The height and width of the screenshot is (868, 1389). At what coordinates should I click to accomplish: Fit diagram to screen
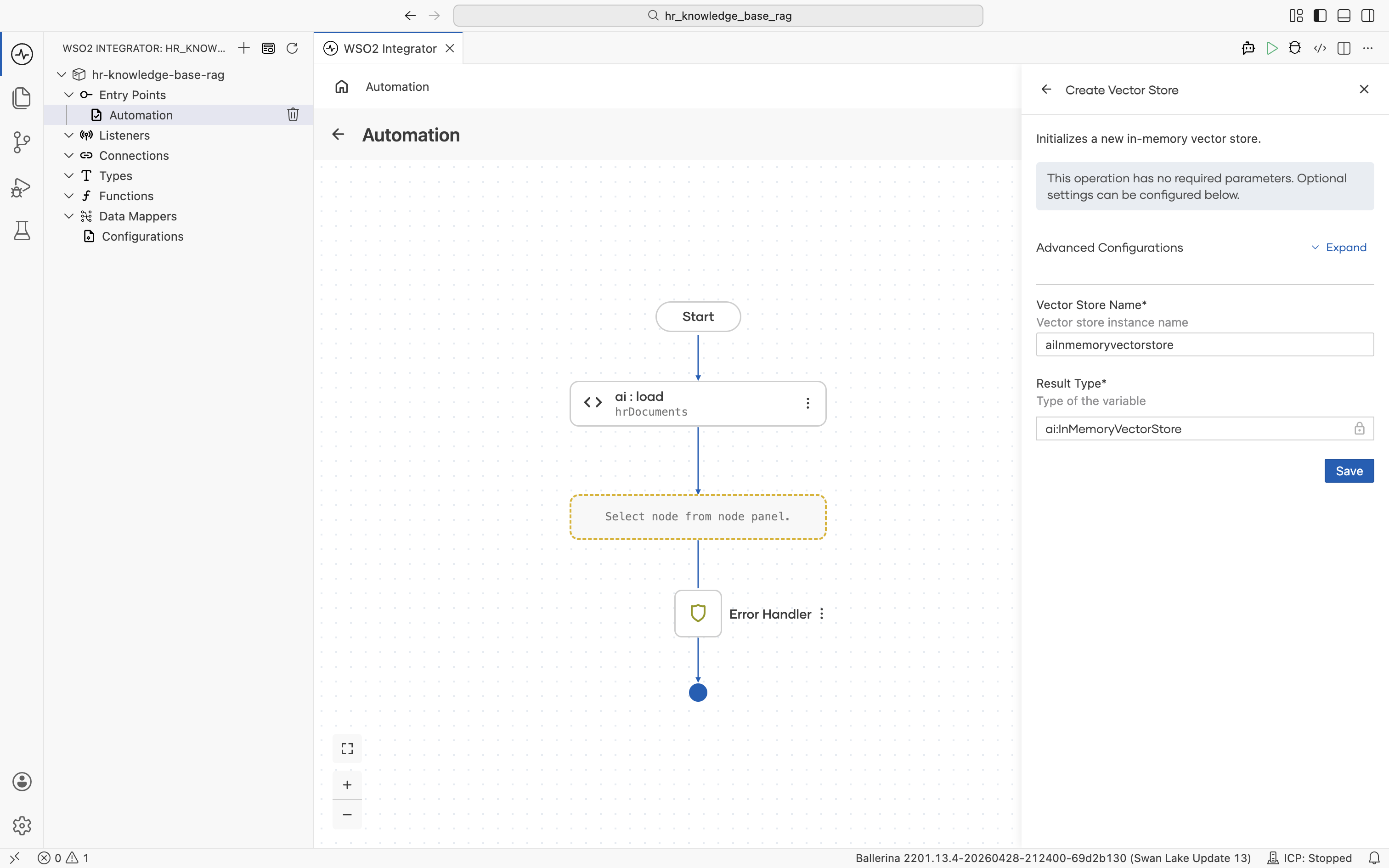[x=347, y=749]
